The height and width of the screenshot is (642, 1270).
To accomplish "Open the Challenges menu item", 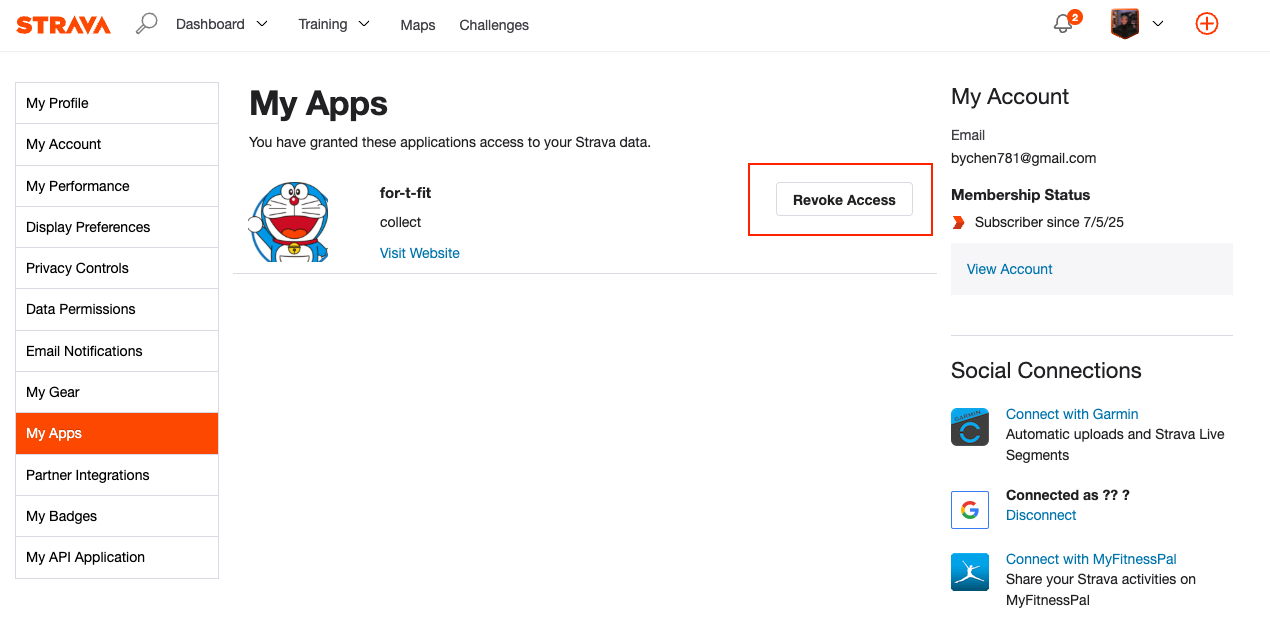I will click(x=494, y=25).
